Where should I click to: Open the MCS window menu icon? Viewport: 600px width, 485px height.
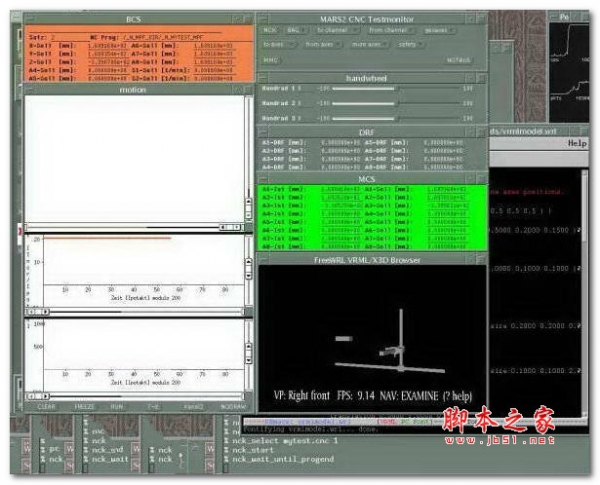263,179
